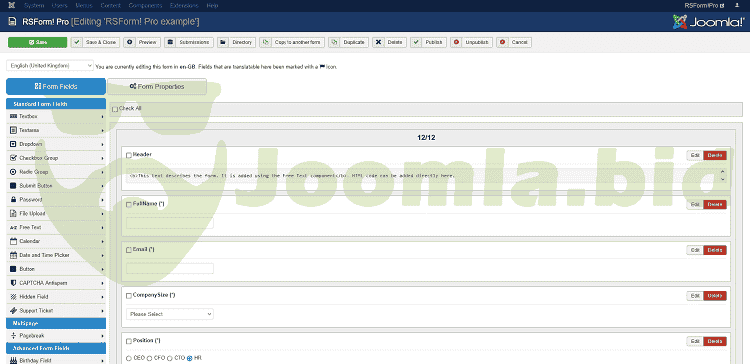The width and height of the screenshot is (750, 364).
Task: Add a Calendar field from sidebar
Action: pos(56,241)
